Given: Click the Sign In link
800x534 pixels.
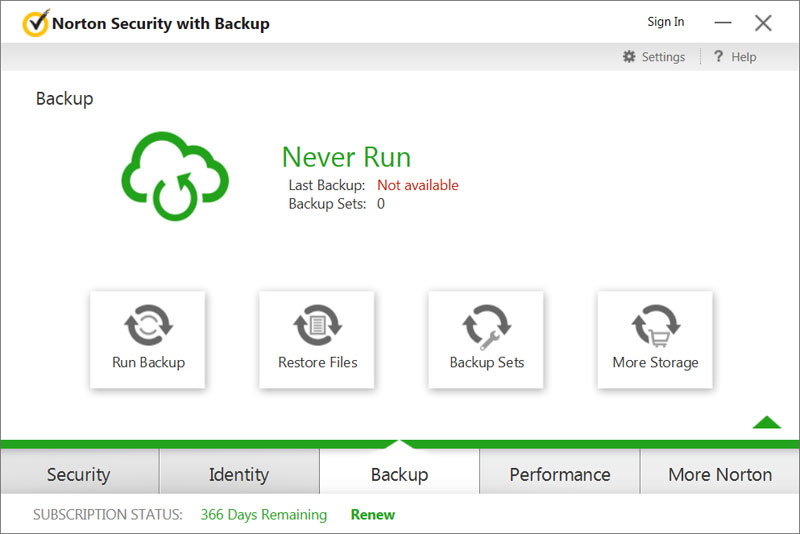Looking at the screenshot, I should [666, 22].
